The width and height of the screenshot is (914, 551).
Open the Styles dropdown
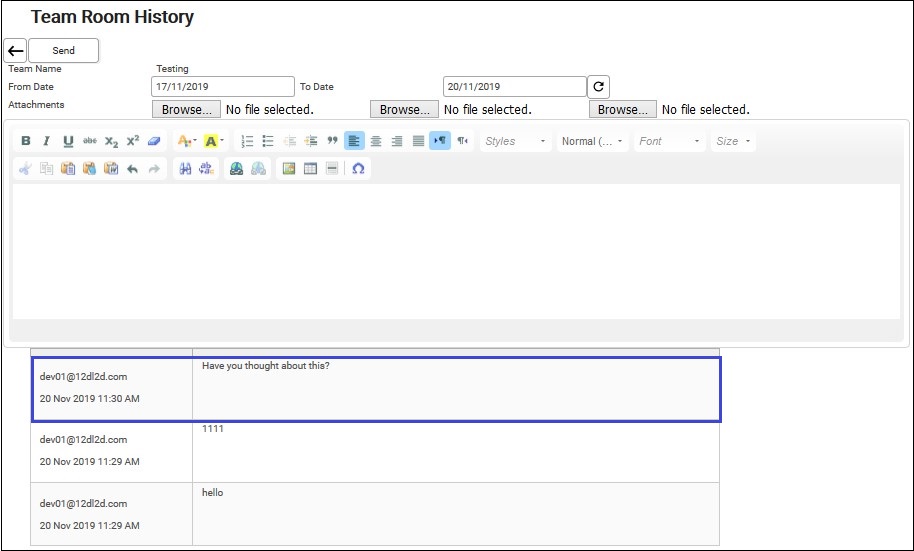(x=515, y=141)
